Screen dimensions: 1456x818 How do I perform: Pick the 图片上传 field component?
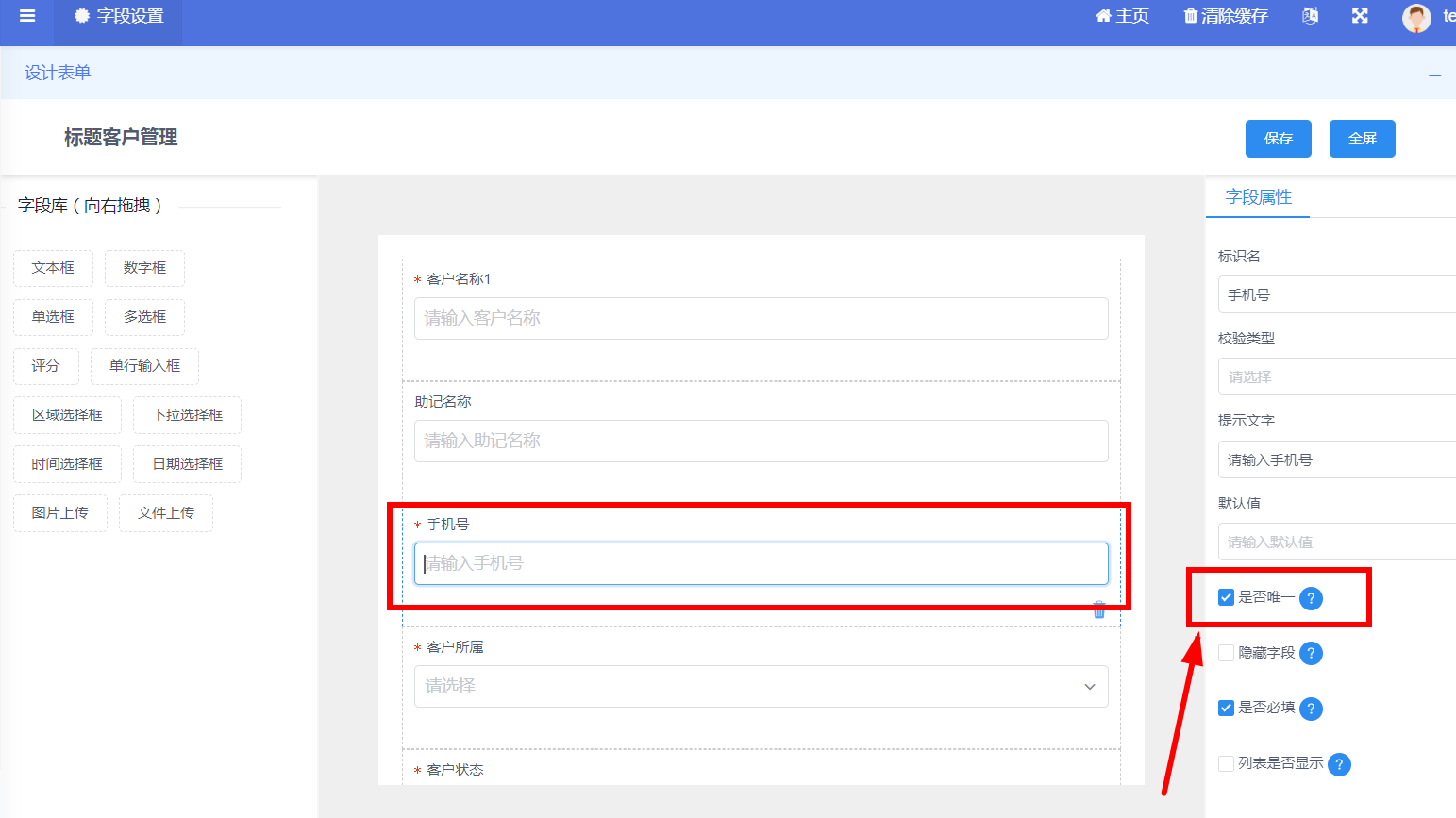59,513
